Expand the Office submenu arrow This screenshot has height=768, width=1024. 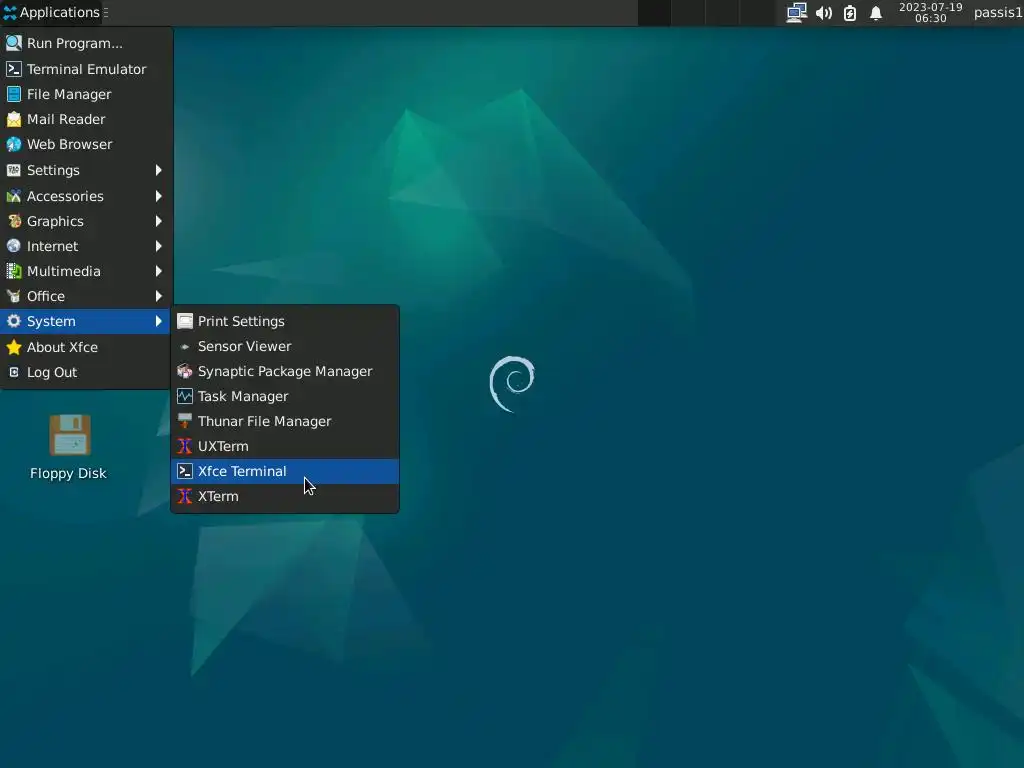159,296
